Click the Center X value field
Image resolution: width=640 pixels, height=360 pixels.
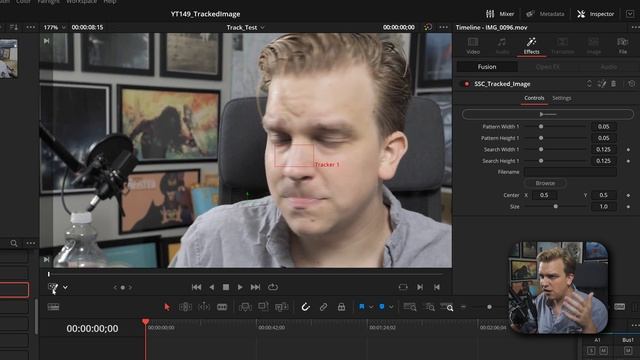click(544, 195)
